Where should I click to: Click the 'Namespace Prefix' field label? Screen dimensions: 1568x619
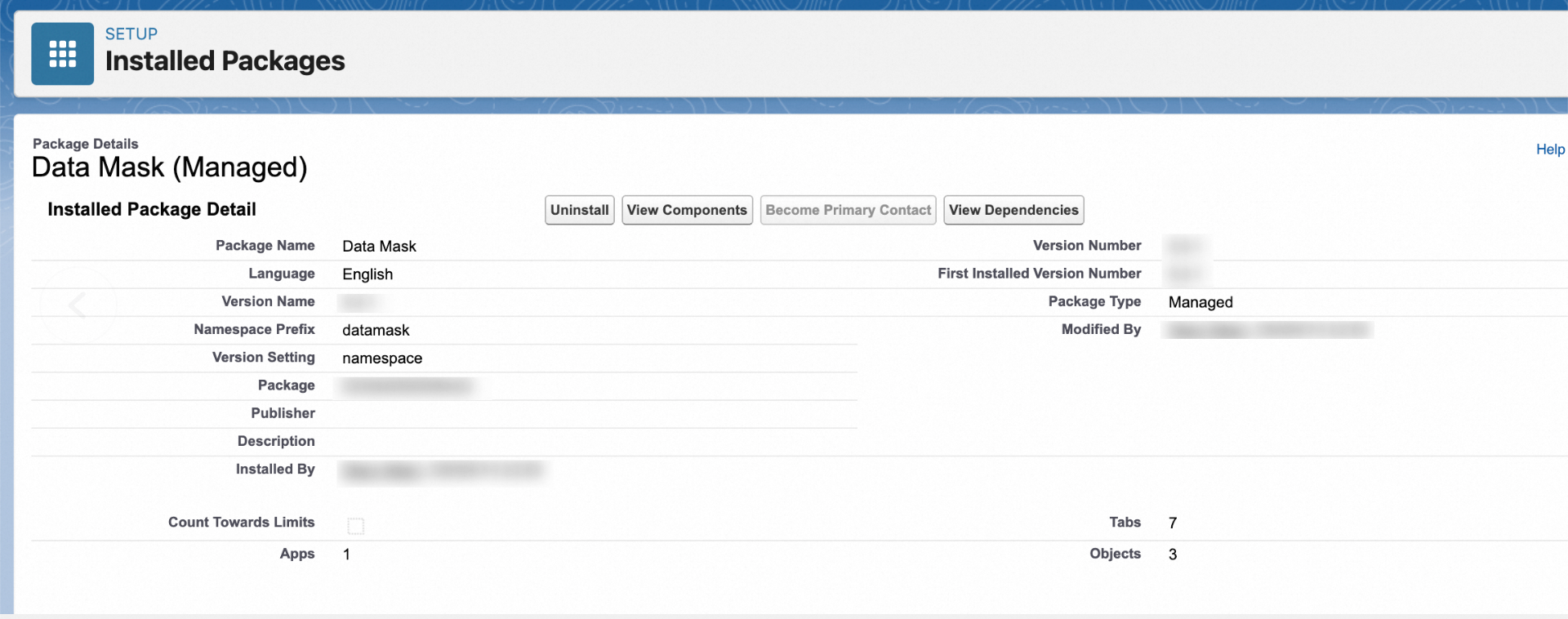pyautogui.click(x=254, y=329)
